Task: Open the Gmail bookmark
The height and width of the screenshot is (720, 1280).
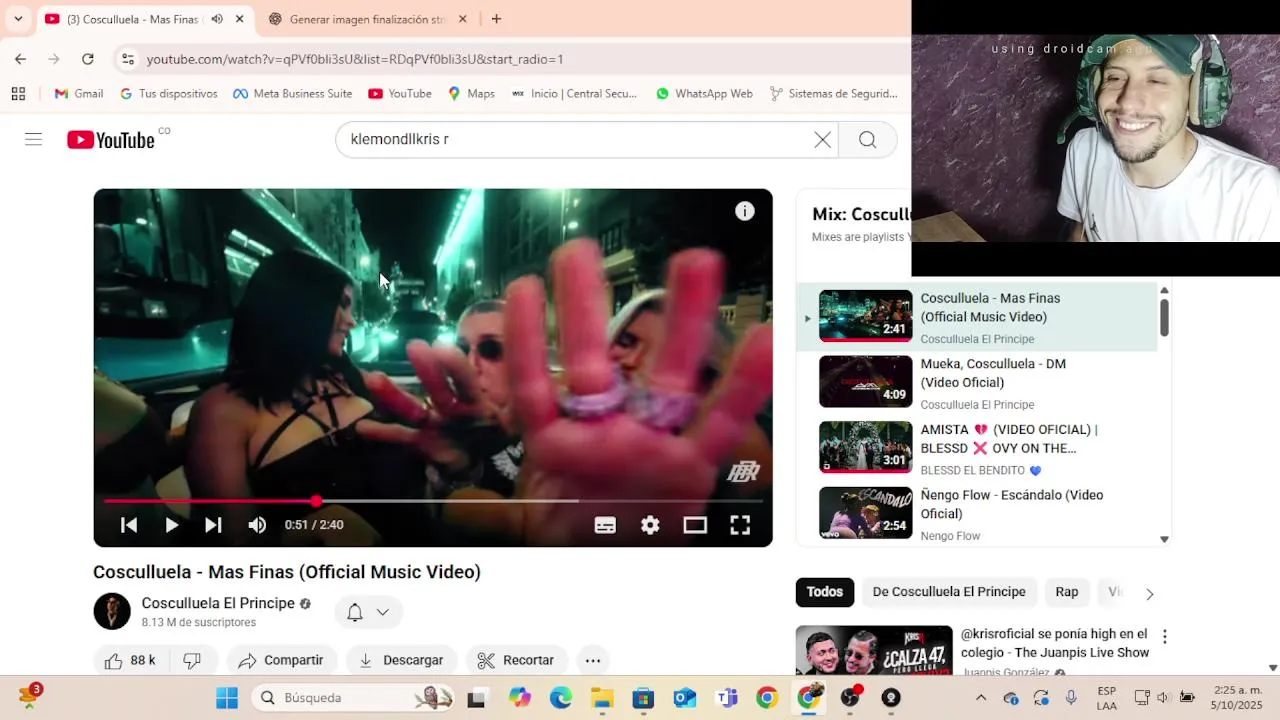Action: pyautogui.click(x=78, y=93)
